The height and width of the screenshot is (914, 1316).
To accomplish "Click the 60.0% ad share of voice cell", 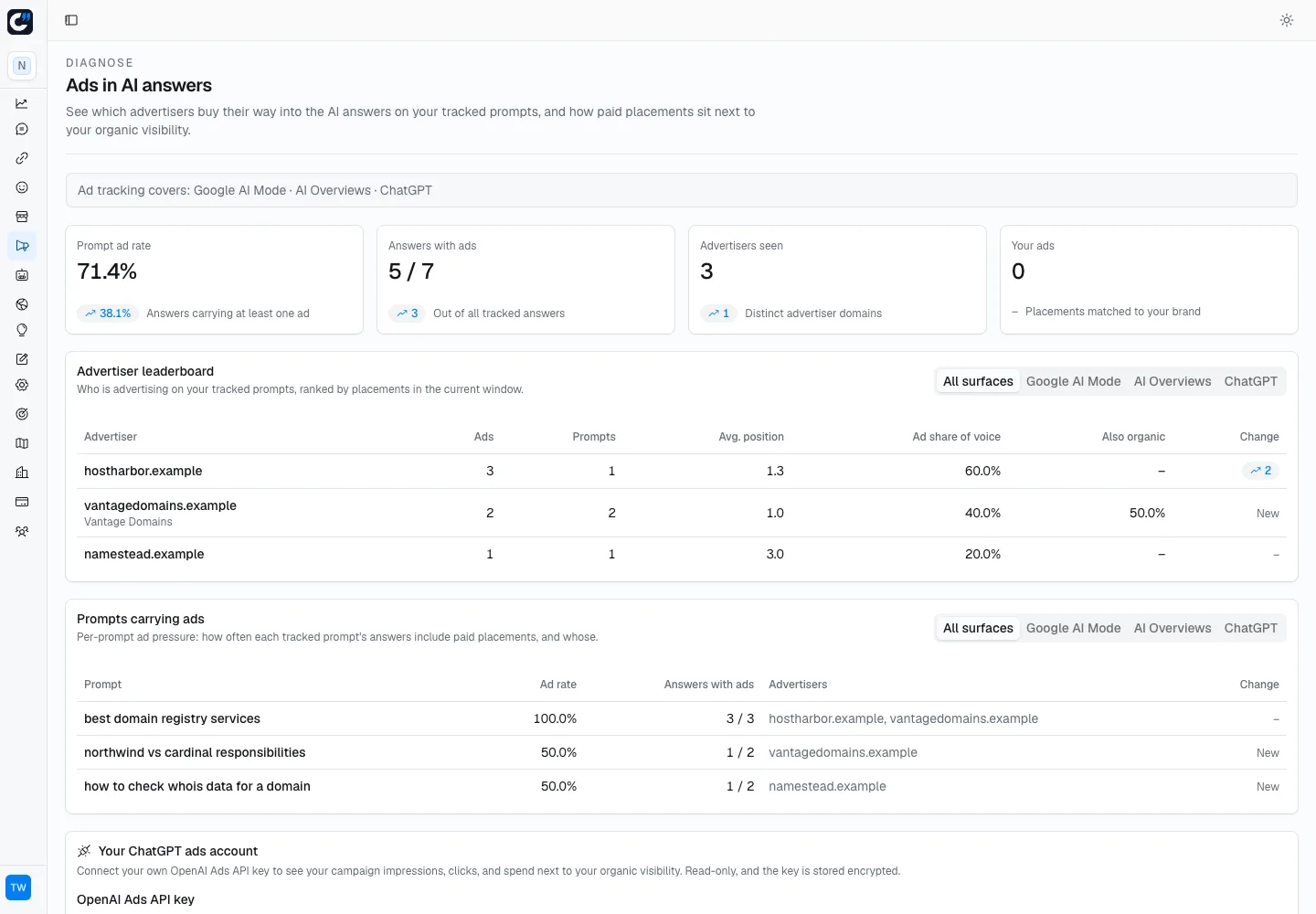I will [982, 471].
